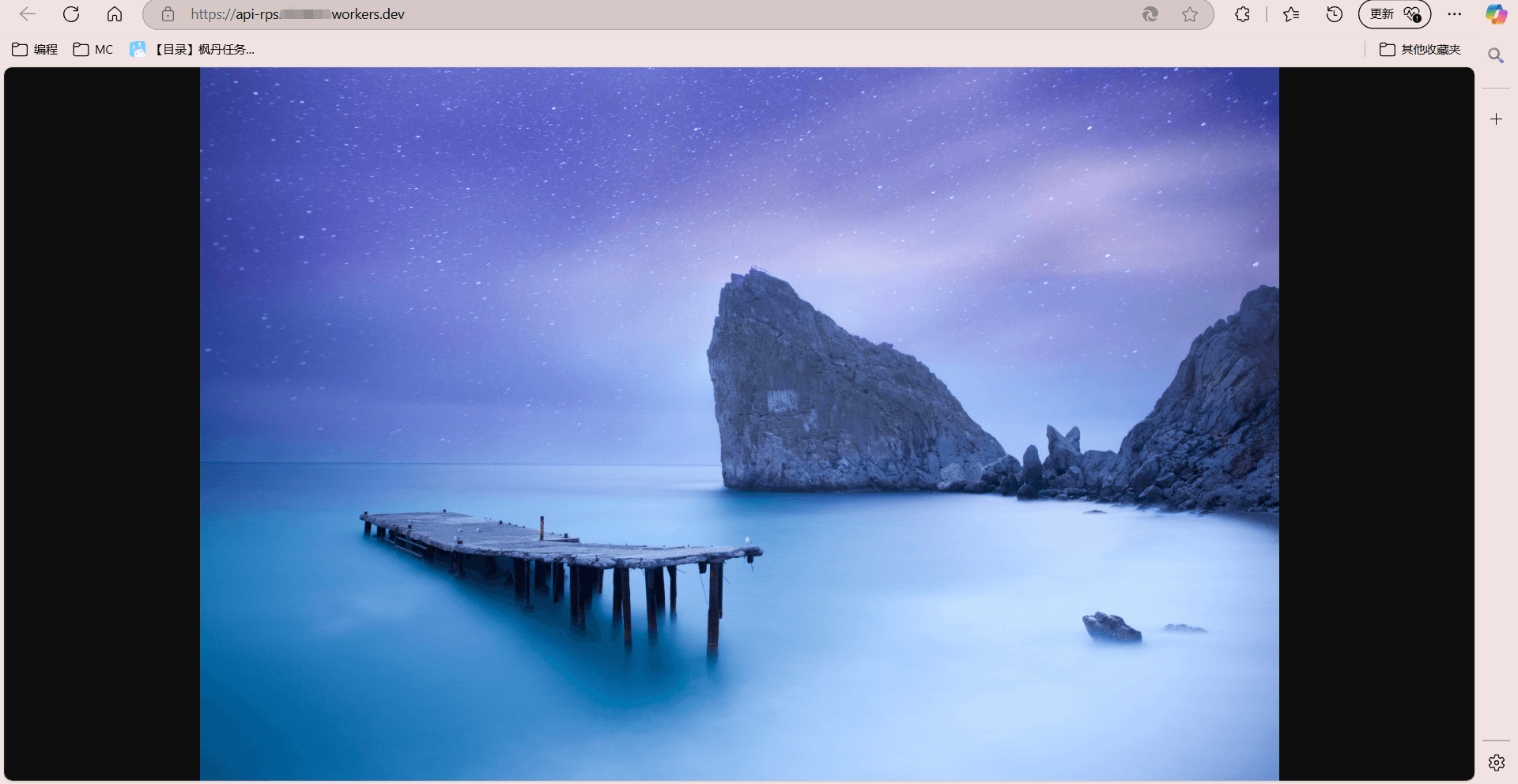Open the Settings and more ellipsis menu
This screenshot has height=784, width=1518.
pyautogui.click(x=1455, y=14)
